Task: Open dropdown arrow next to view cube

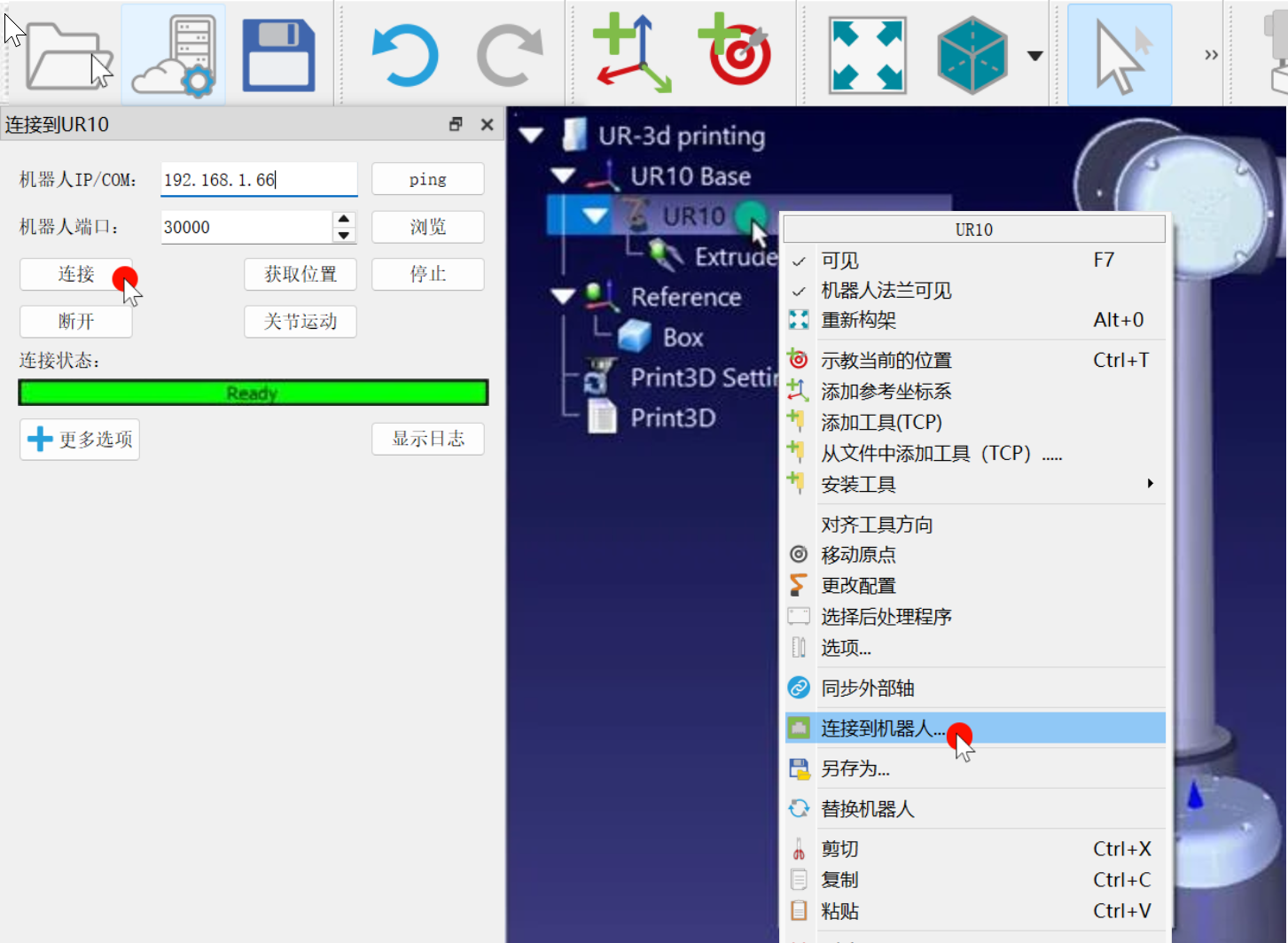Action: click(x=1034, y=56)
